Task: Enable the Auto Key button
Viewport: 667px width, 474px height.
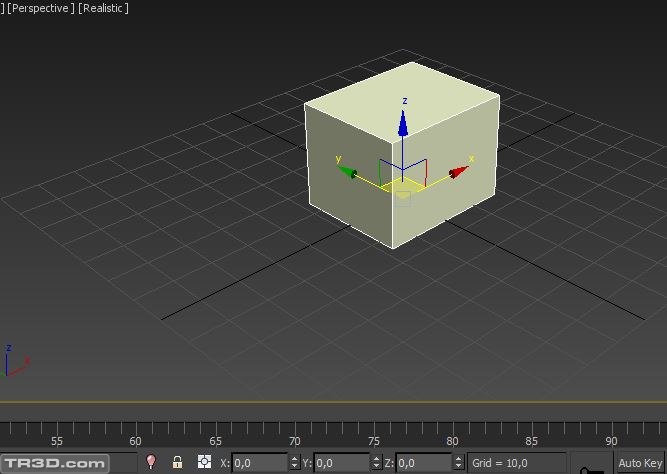Action: pos(639,463)
